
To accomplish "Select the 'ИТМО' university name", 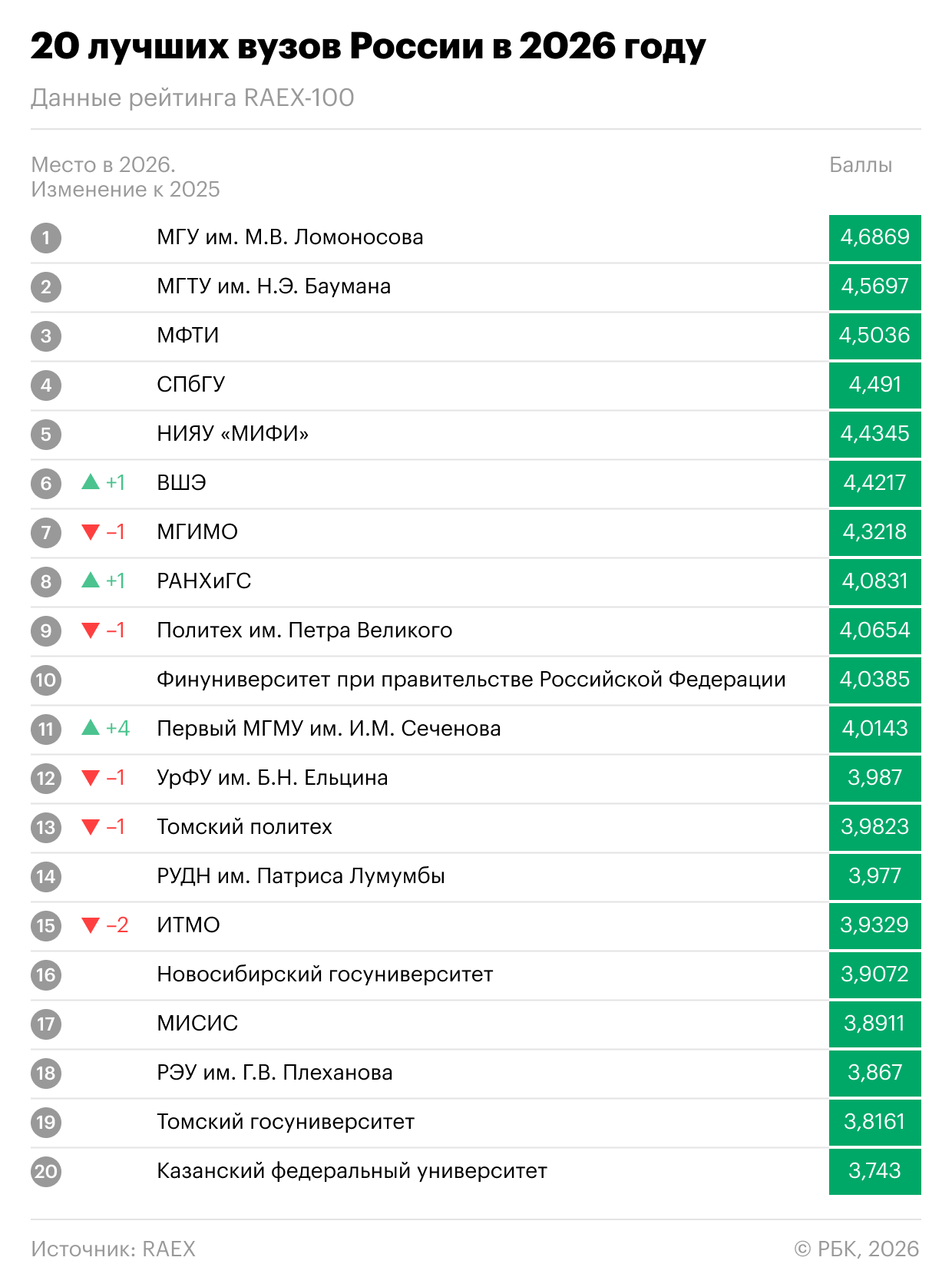I will 188,925.
